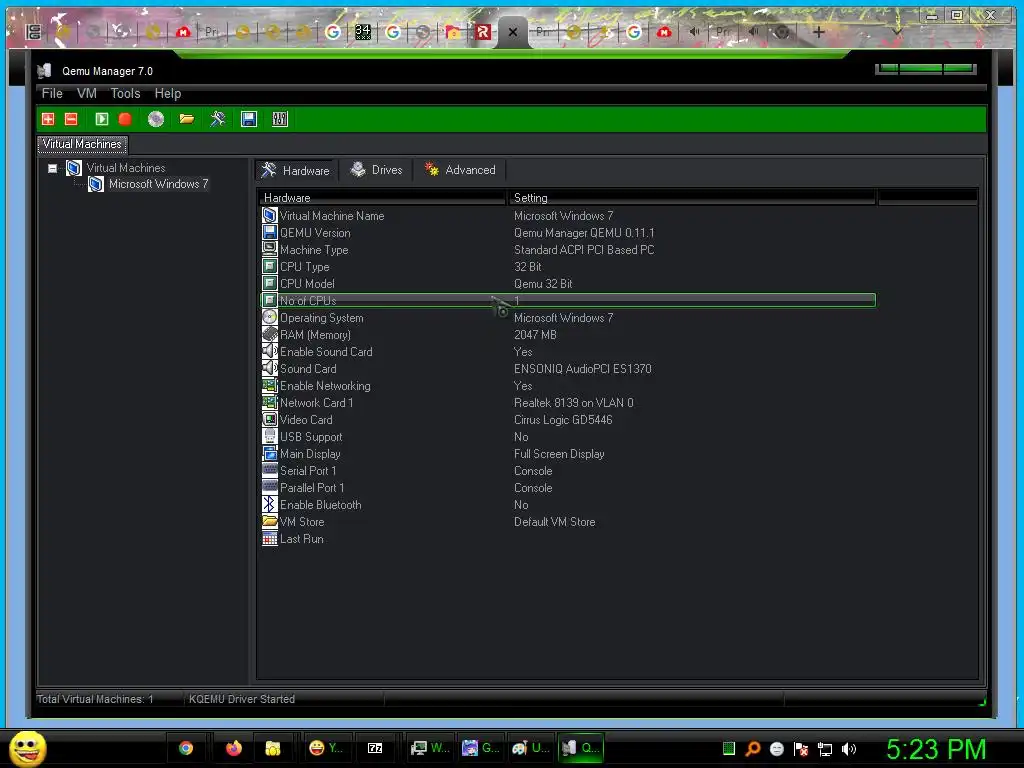Click the Last Run calendar icon
This screenshot has height=768, width=1024.
270,538
